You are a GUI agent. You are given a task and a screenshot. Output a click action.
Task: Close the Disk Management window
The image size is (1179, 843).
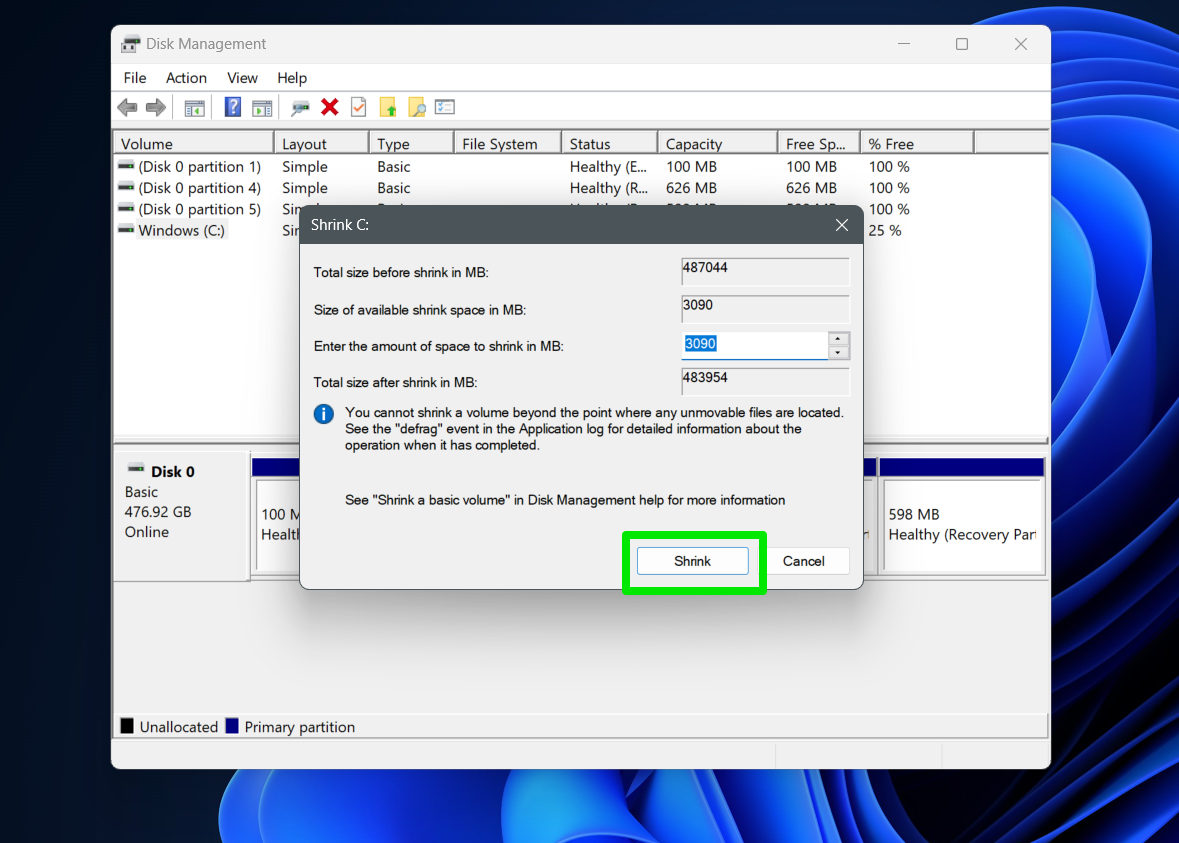(1020, 44)
